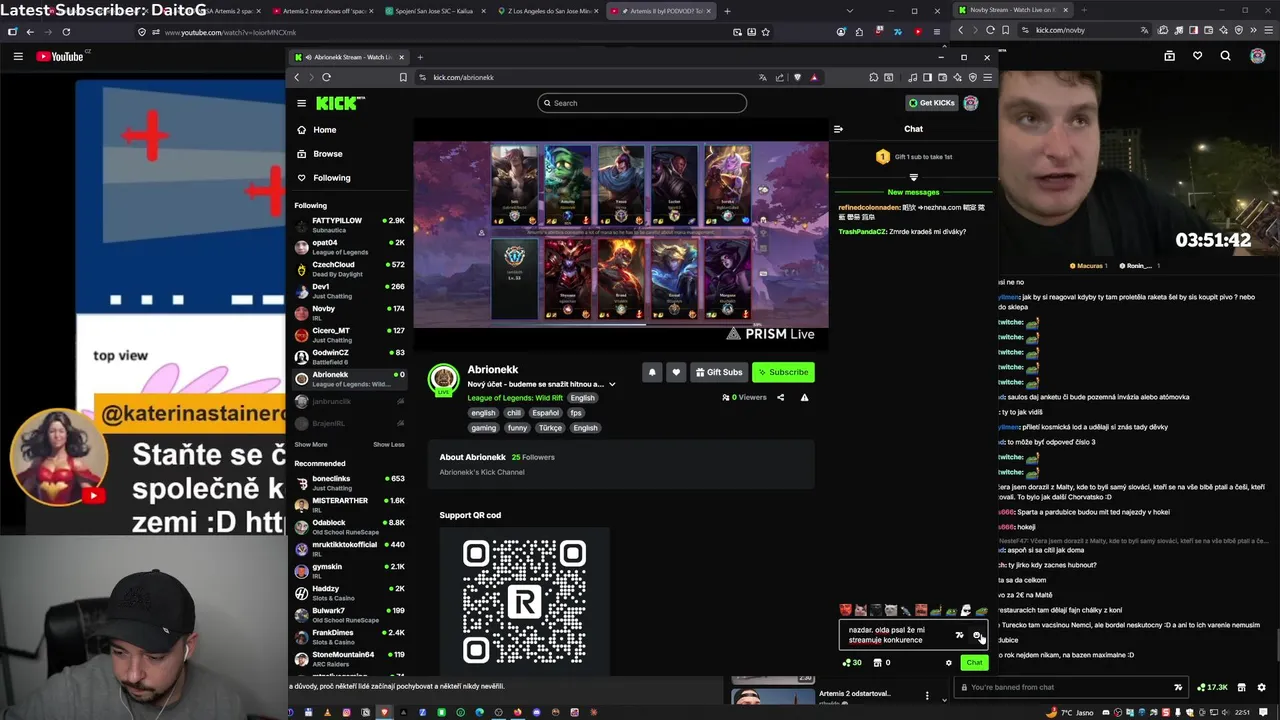
Task: Click the share stream icon
Action: (781, 397)
